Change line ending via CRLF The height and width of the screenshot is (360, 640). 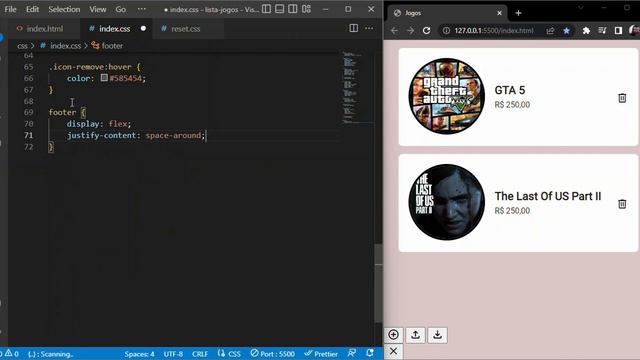click(200, 354)
